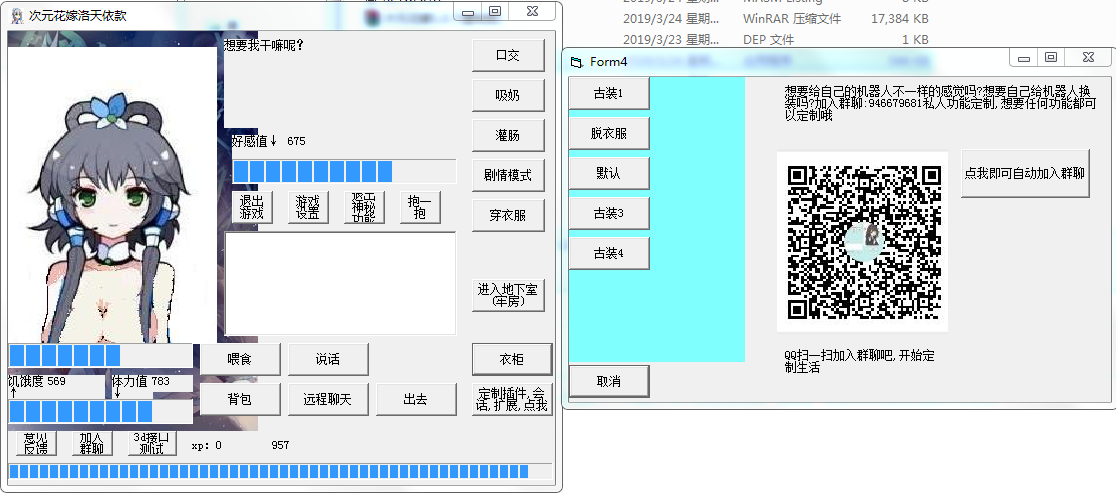Click 取消 to cancel Form4
1116x495 pixels.
pyautogui.click(x=609, y=381)
